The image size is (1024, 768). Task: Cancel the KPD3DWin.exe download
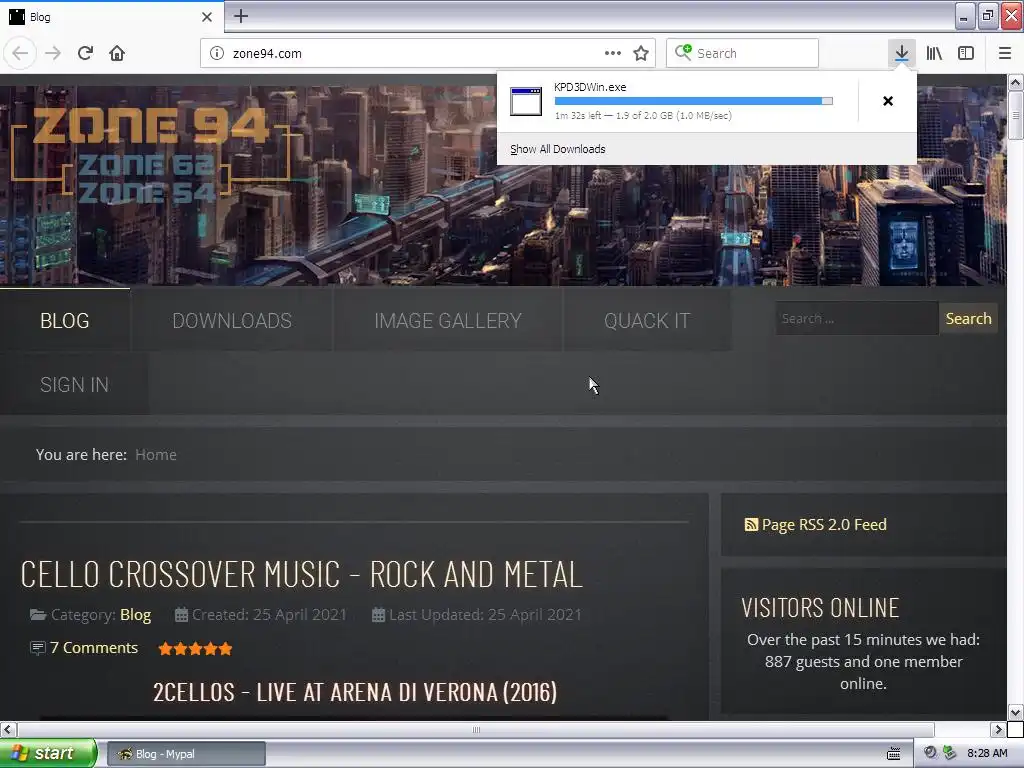(x=888, y=101)
